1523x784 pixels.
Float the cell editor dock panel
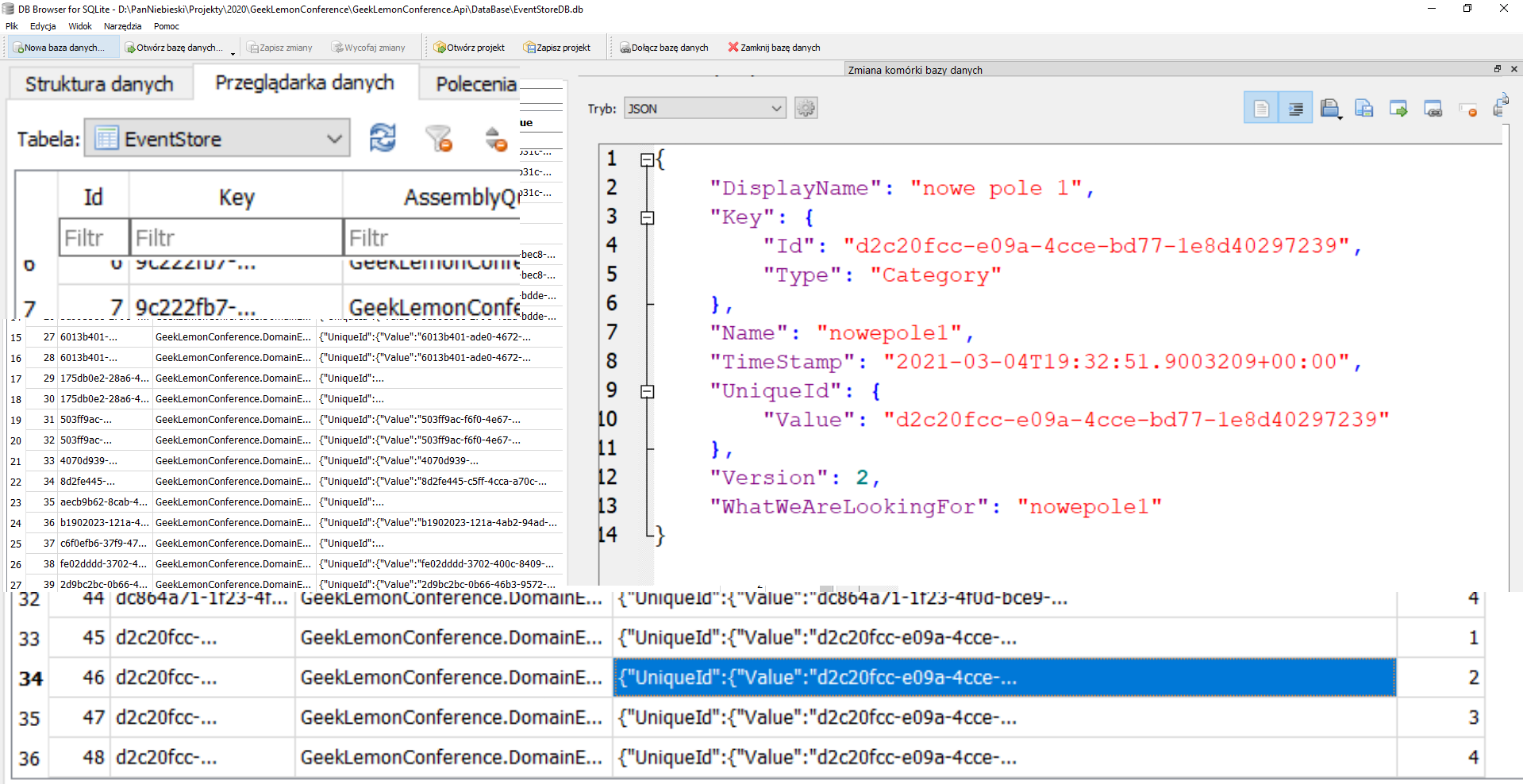[x=1498, y=69]
